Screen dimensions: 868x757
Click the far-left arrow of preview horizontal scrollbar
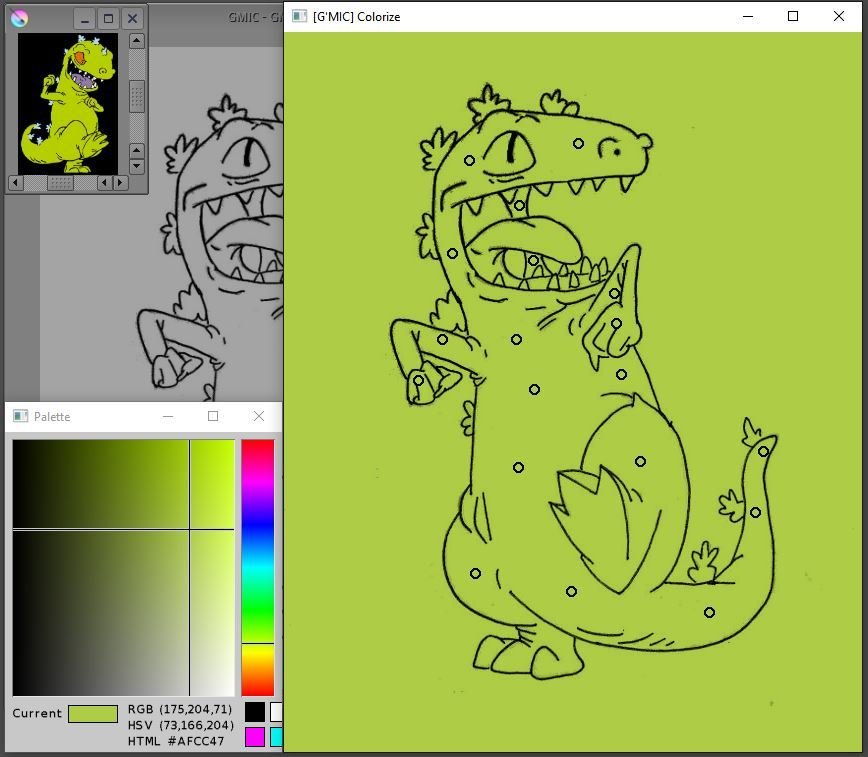coord(16,183)
